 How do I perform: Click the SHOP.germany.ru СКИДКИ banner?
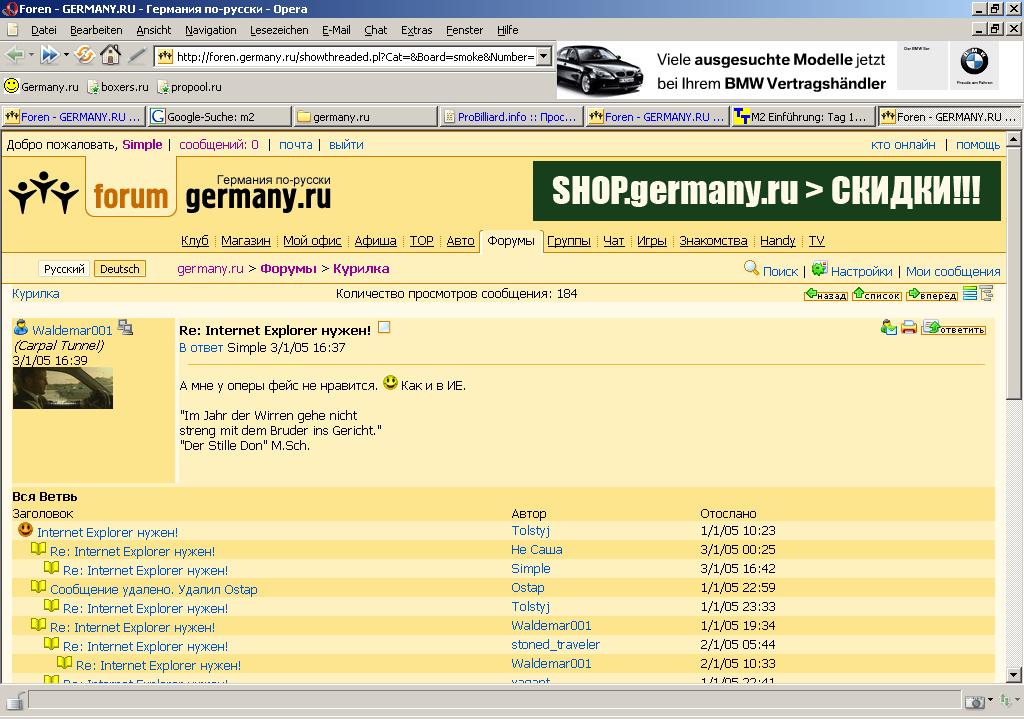pos(767,191)
